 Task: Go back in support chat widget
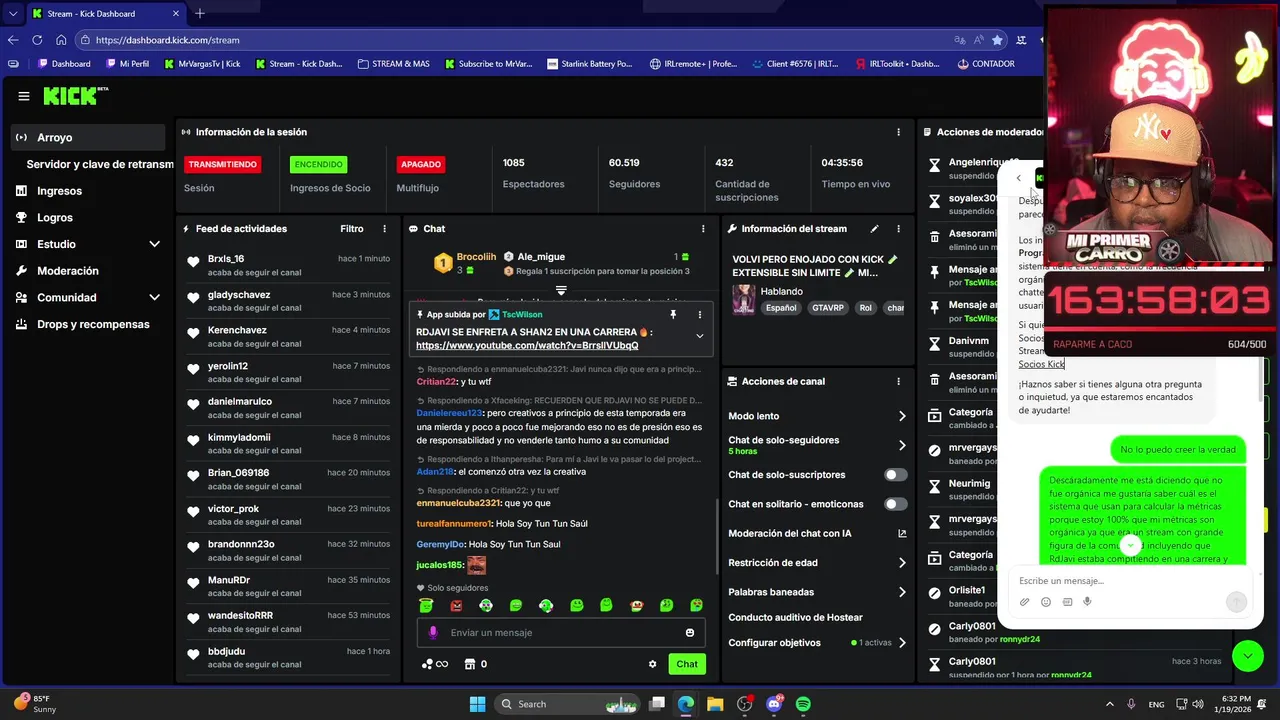tap(1018, 179)
